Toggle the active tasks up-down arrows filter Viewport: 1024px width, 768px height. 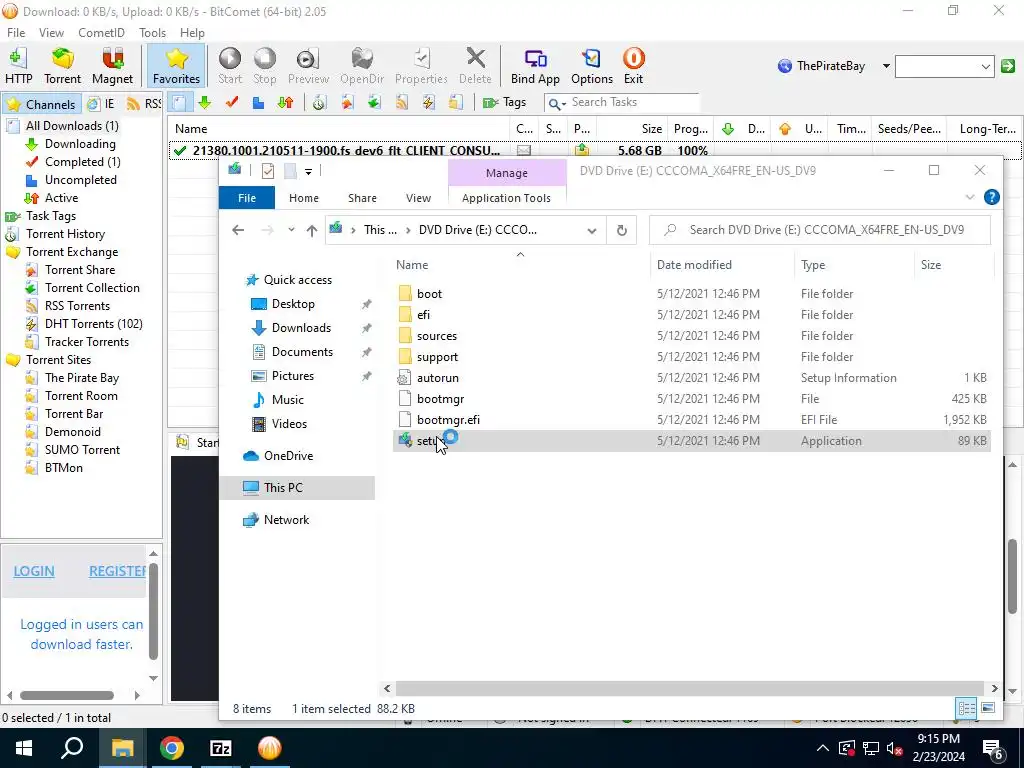[x=285, y=103]
